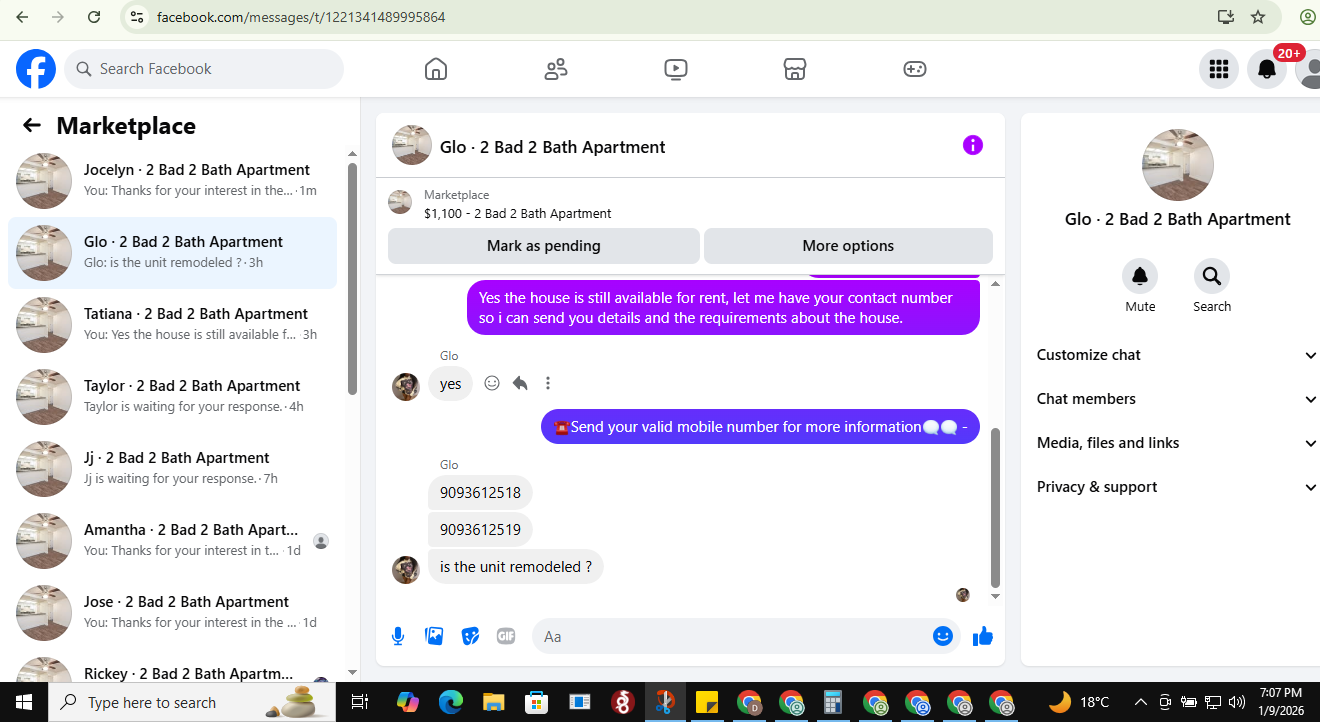Open the Facebook menu grid icon
Image resolution: width=1320 pixels, height=722 pixels.
coord(1218,69)
